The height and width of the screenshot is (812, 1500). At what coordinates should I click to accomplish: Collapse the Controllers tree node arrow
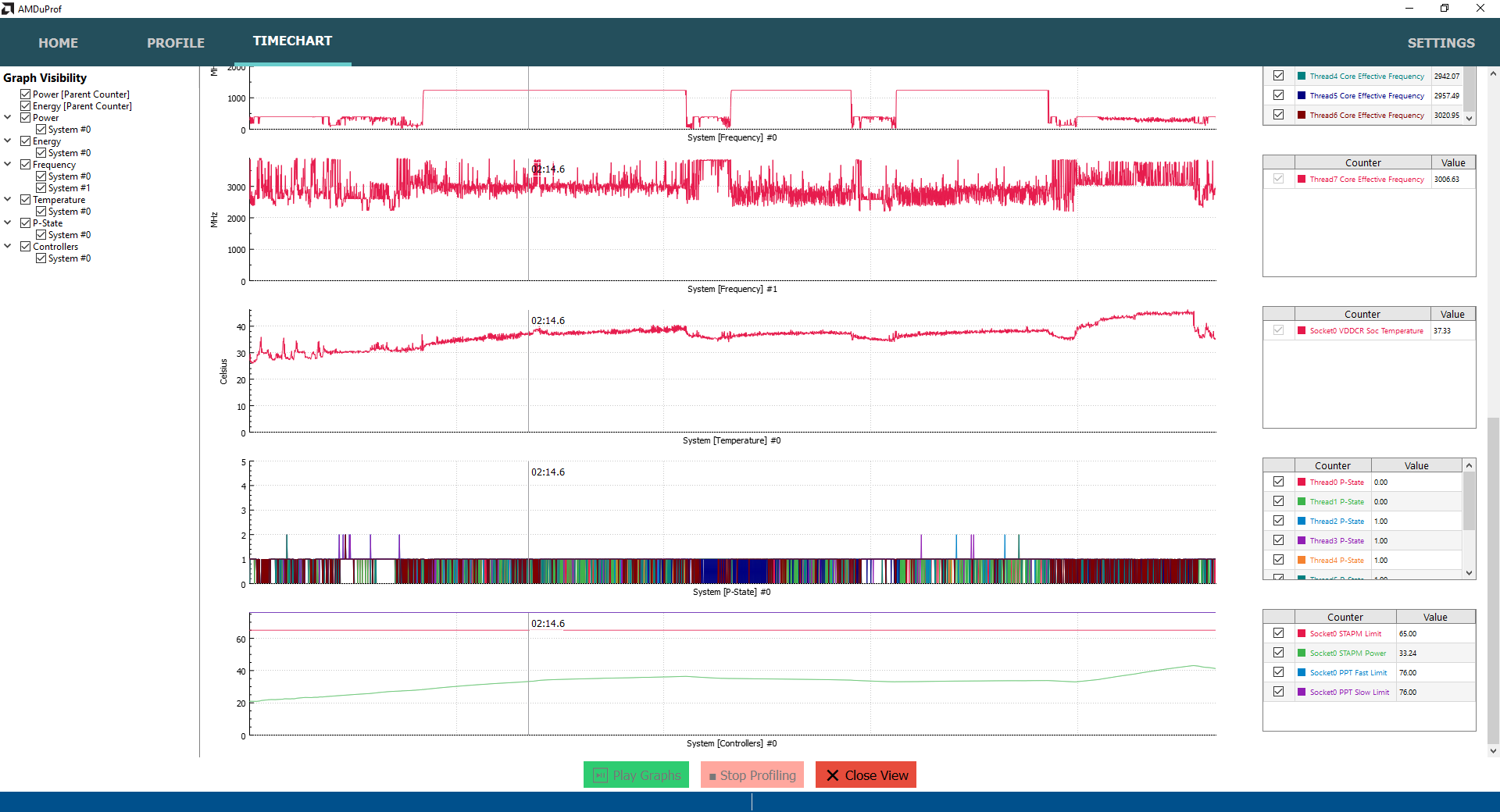point(8,246)
